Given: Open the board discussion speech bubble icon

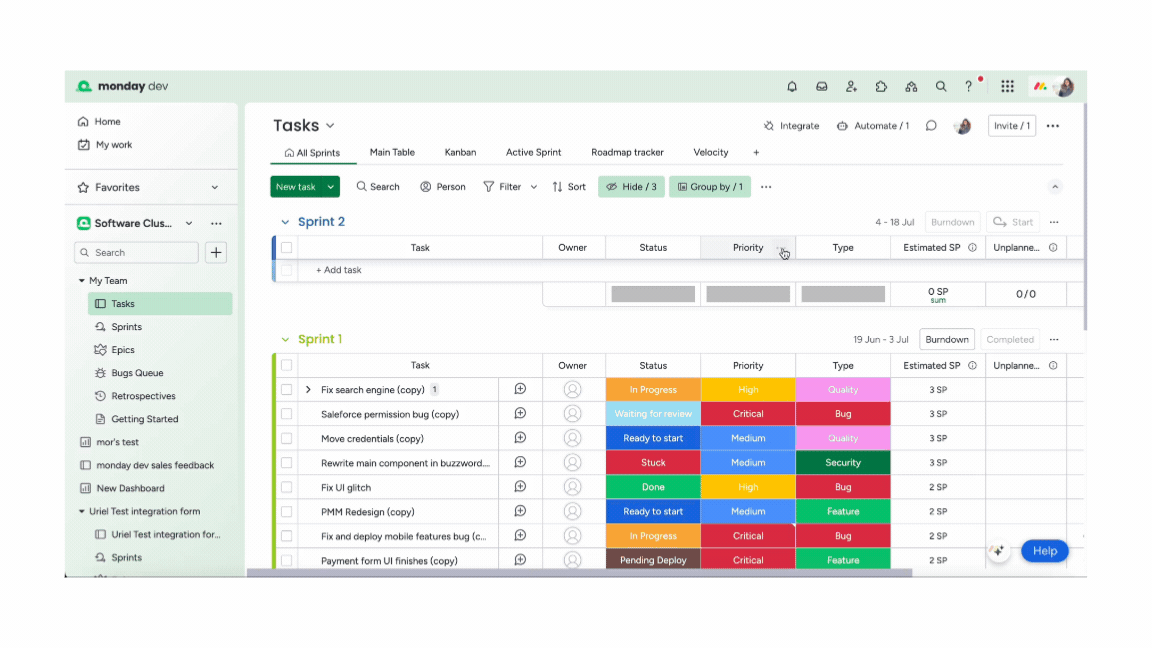Looking at the screenshot, I should tap(931, 126).
